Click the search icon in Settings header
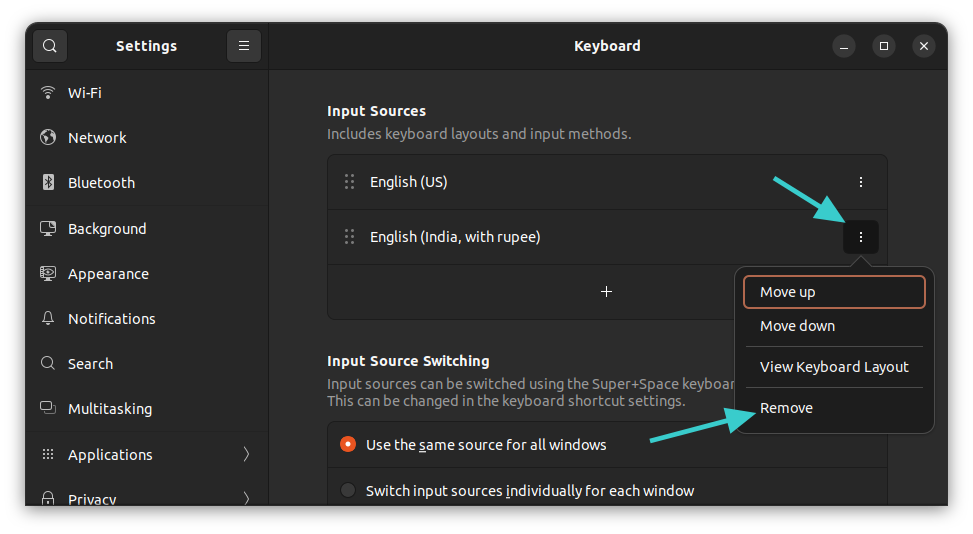Image resolution: width=973 pixels, height=534 pixels. point(49,46)
